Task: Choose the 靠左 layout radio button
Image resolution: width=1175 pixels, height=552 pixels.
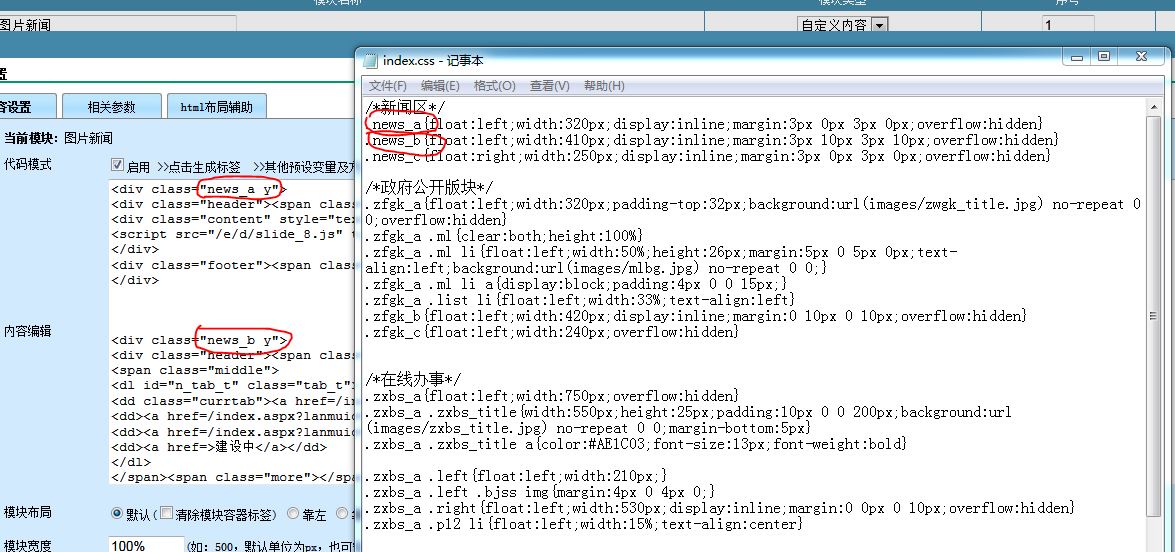Action: pyautogui.click(x=293, y=514)
